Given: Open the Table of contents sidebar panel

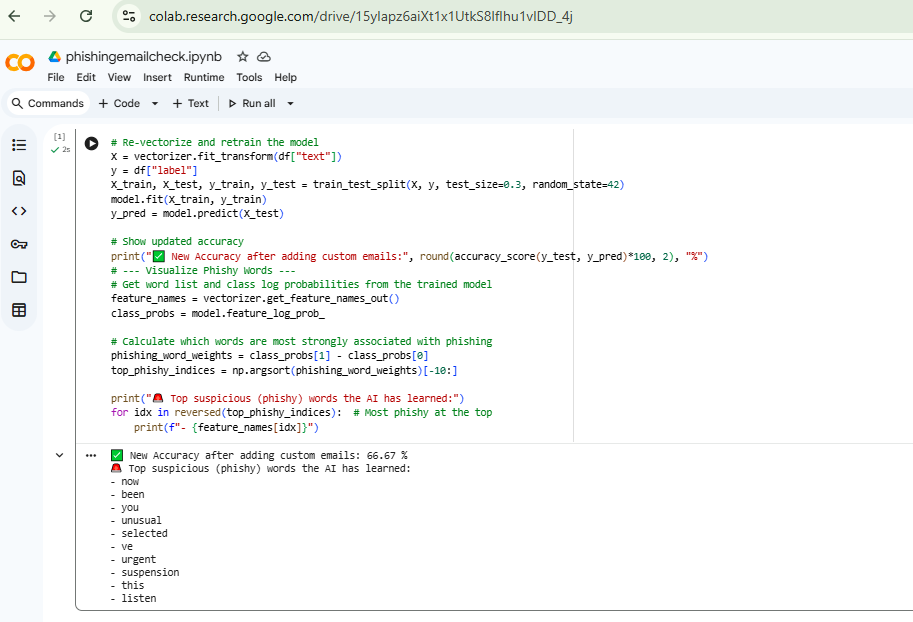Looking at the screenshot, I should (18, 145).
